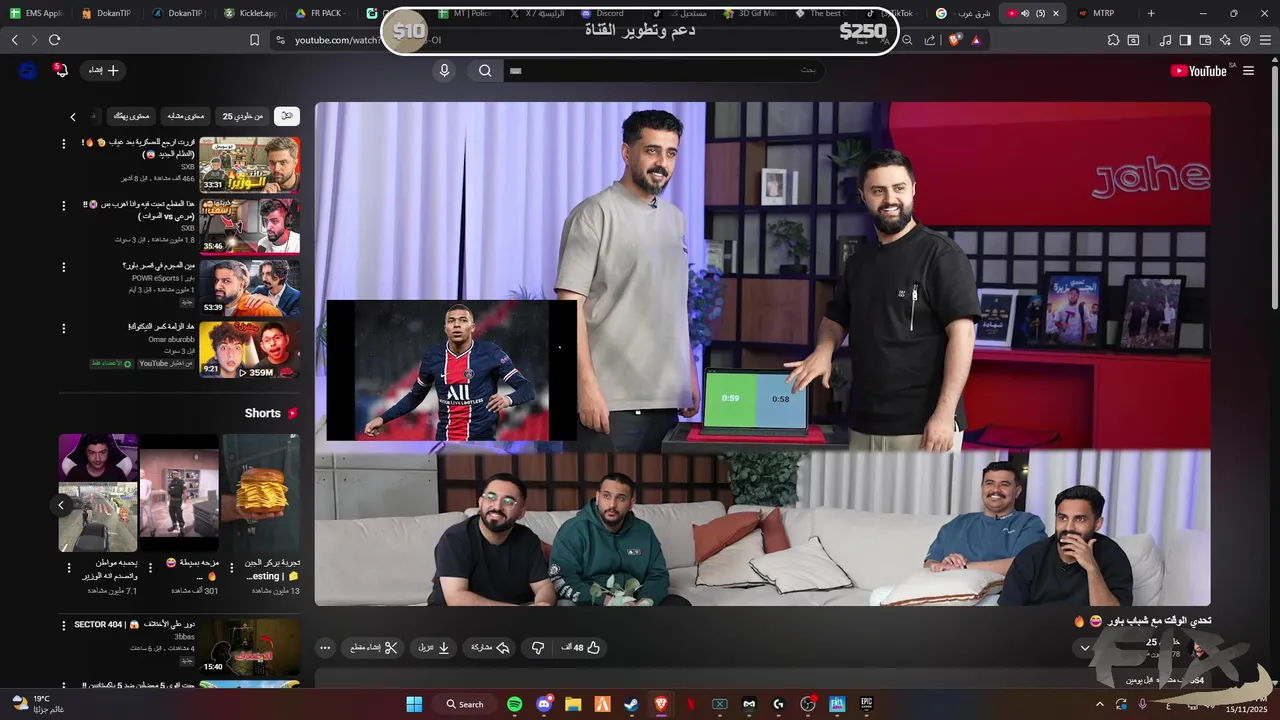Open browser main hamburger menu

(1264, 40)
